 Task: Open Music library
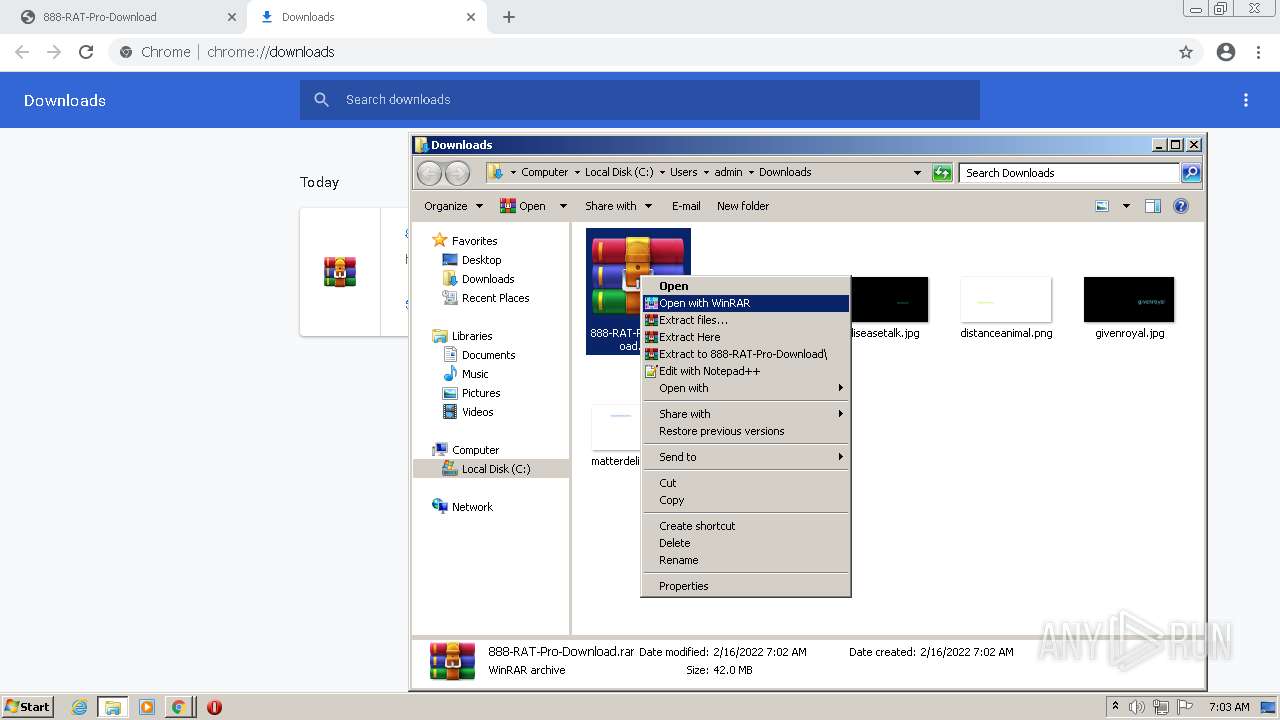click(465, 374)
